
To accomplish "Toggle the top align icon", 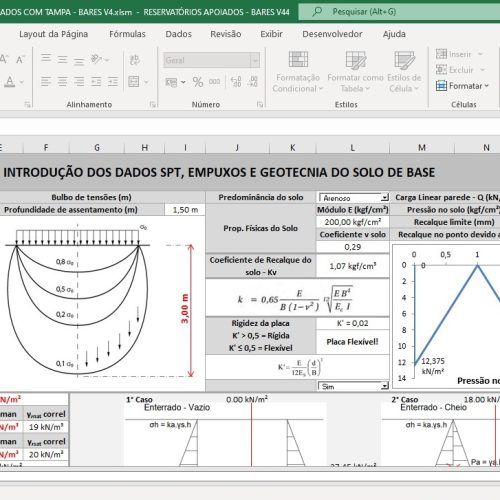I will (46, 58).
